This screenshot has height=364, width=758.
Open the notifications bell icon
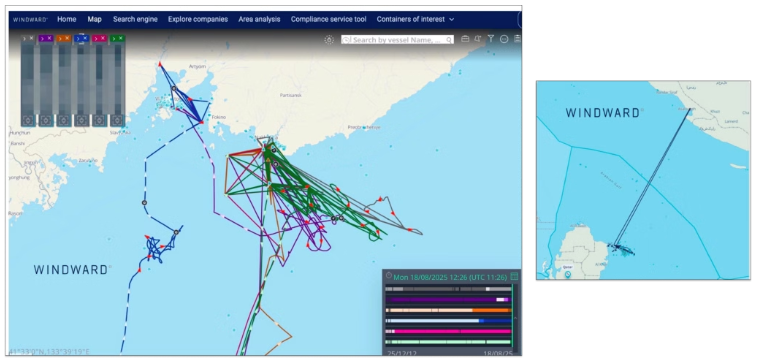pyautogui.click(x=478, y=39)
